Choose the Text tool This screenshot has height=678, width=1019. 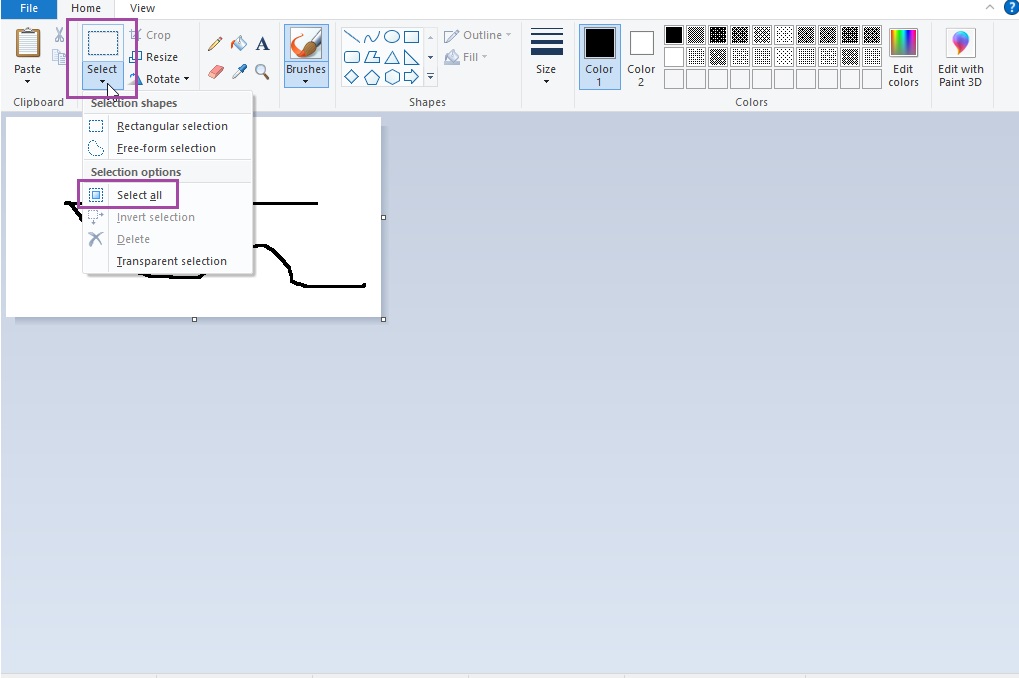point(262,44)
